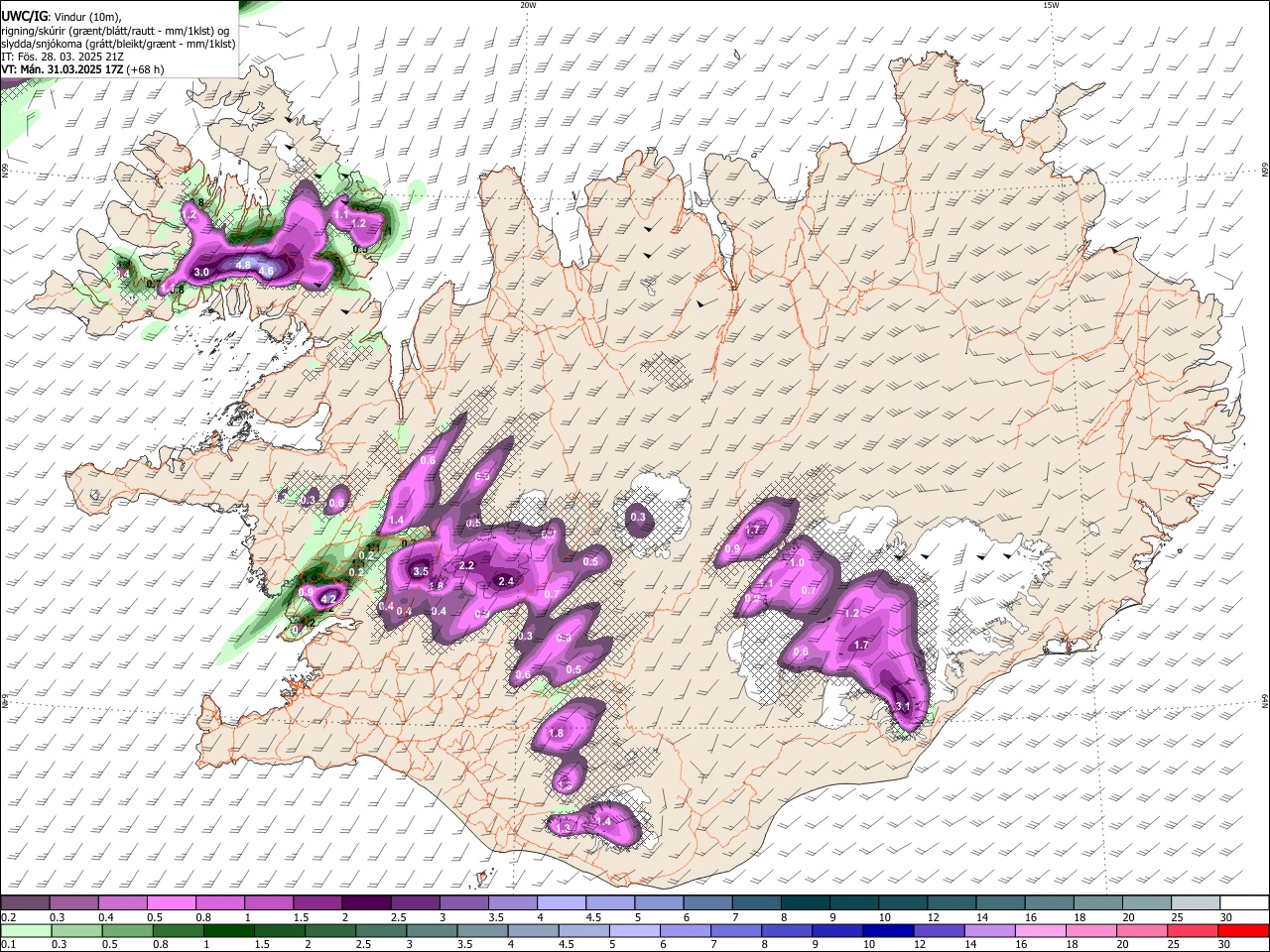
Task: Click the 'VT: Mán. 31.03.2025 17Z (+68 h)' line
Action: pyautogui.click(x=82, y=69)
